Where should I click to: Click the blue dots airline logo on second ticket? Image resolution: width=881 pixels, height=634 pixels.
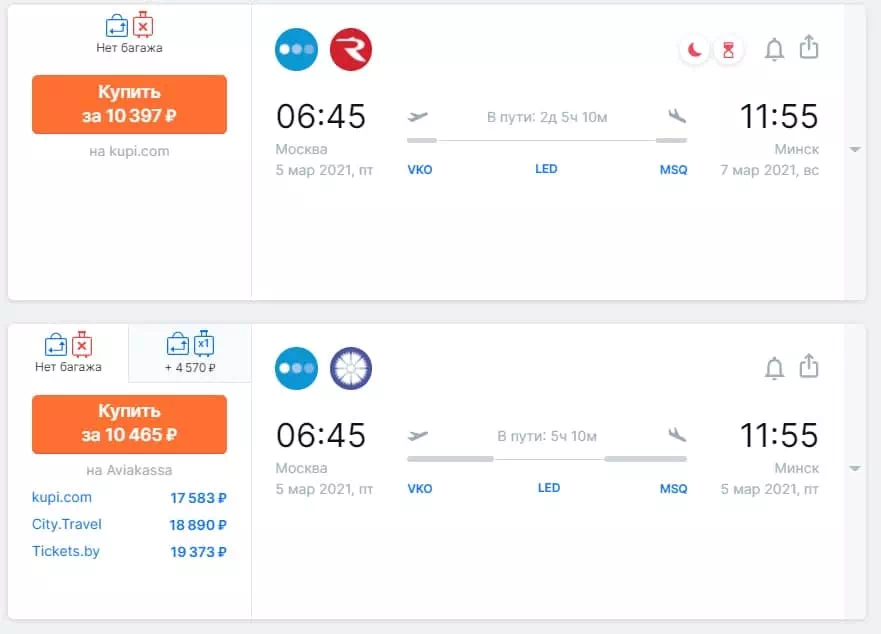click(x=296, y=368)
